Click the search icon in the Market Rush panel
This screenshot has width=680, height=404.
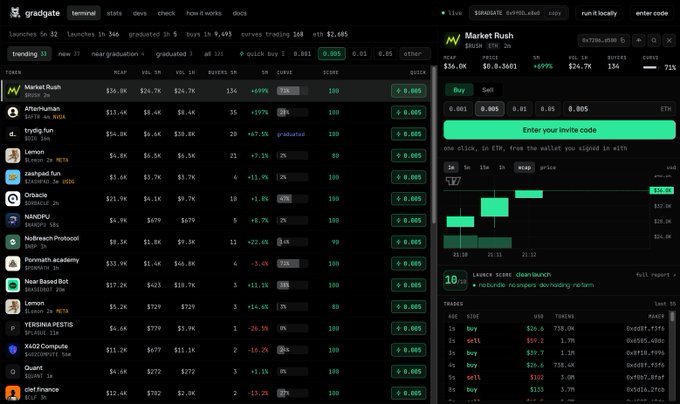point(654,40)
